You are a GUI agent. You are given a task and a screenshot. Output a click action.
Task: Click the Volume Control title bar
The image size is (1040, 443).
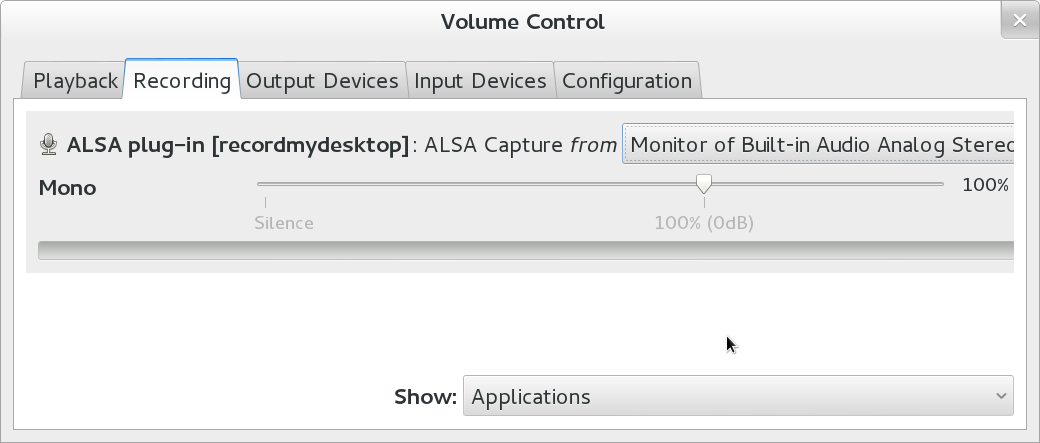click(522, 22)
